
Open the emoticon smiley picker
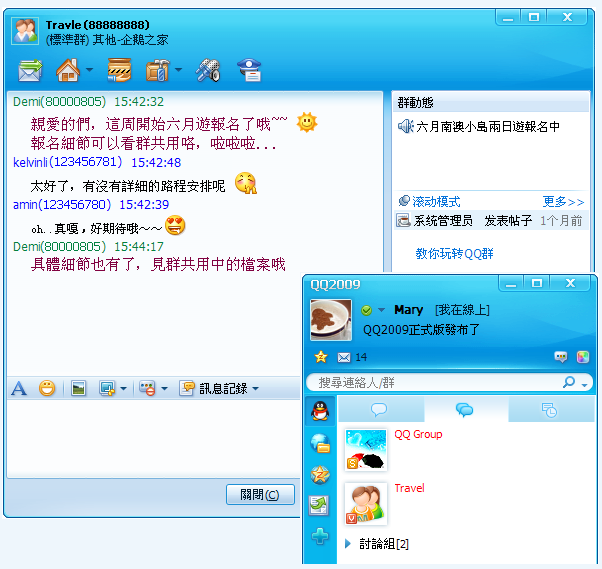[47, 389]
